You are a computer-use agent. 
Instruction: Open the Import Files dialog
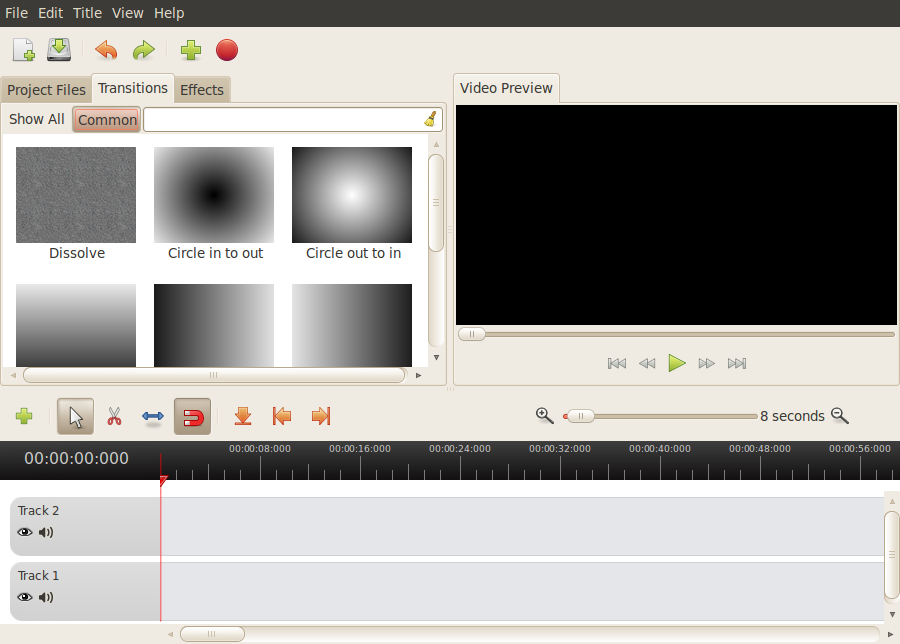click(21, 49)
